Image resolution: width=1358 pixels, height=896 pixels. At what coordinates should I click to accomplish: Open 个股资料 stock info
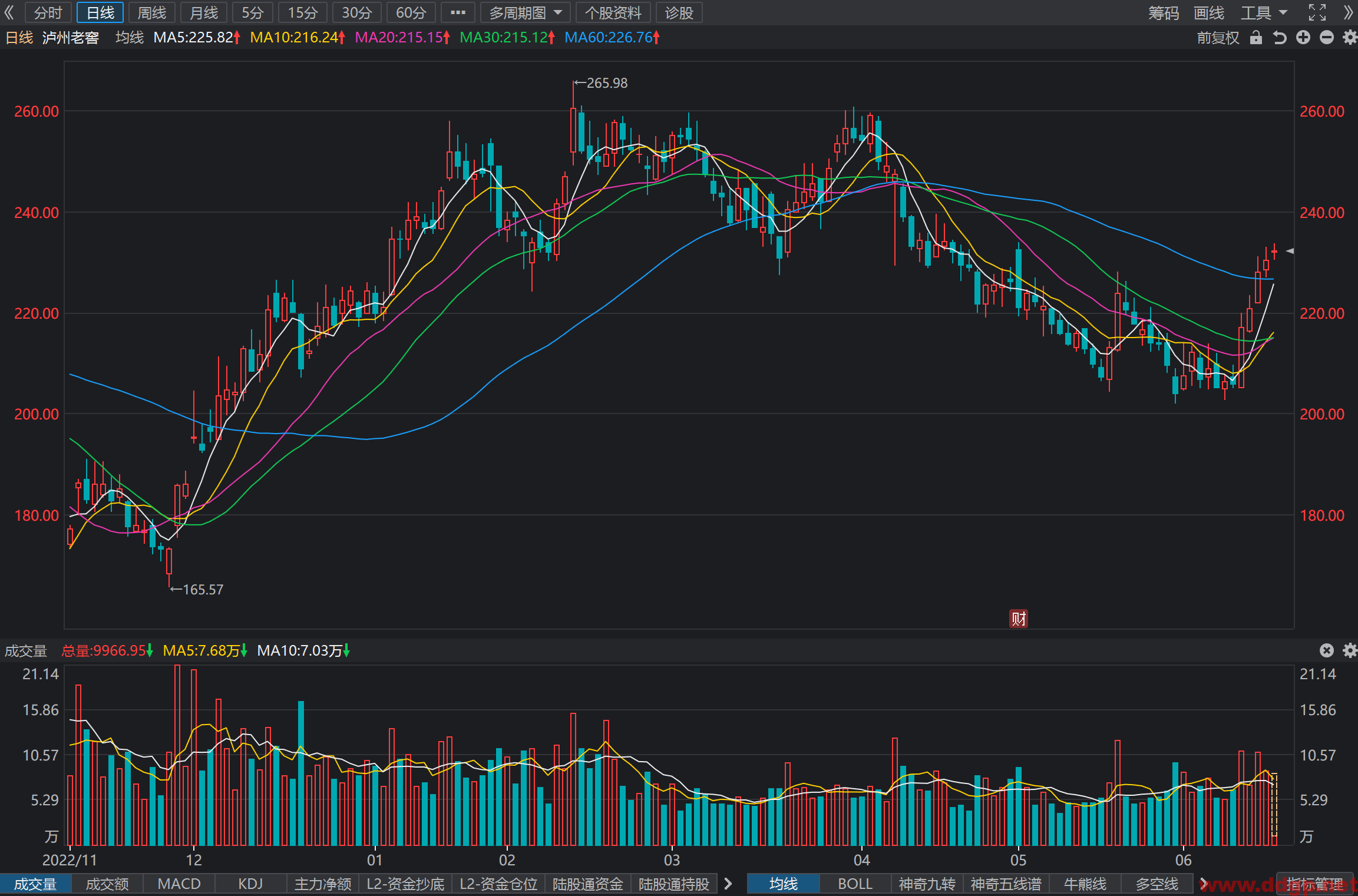(613, 12)
